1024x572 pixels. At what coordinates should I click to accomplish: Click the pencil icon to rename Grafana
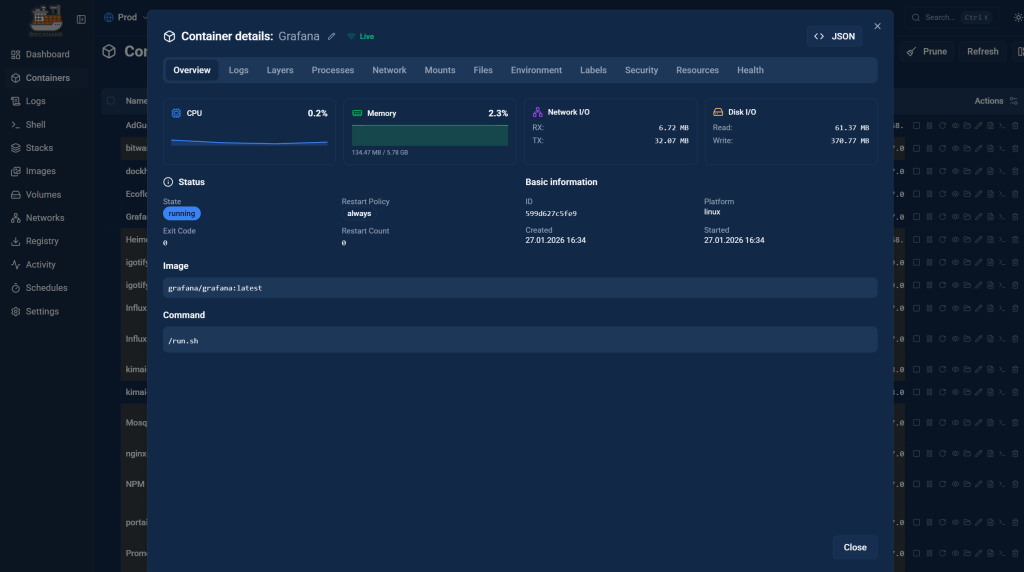(x=332, y=36)
